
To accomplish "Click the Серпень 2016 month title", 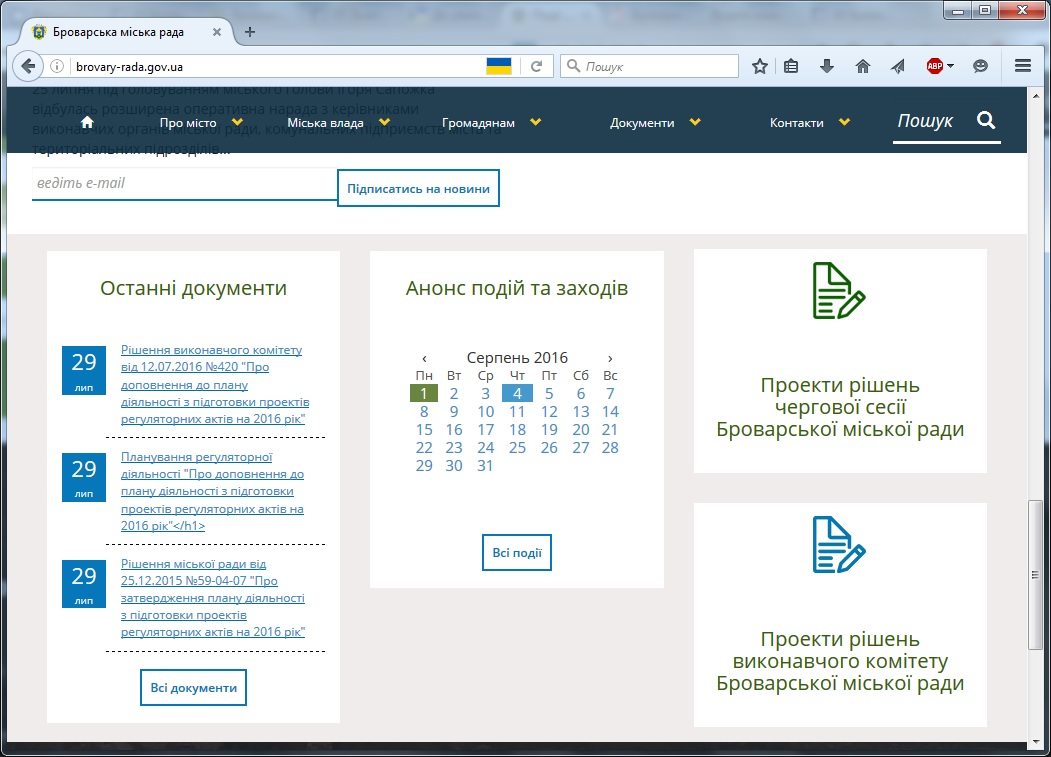I will click(x=517, y=357).
